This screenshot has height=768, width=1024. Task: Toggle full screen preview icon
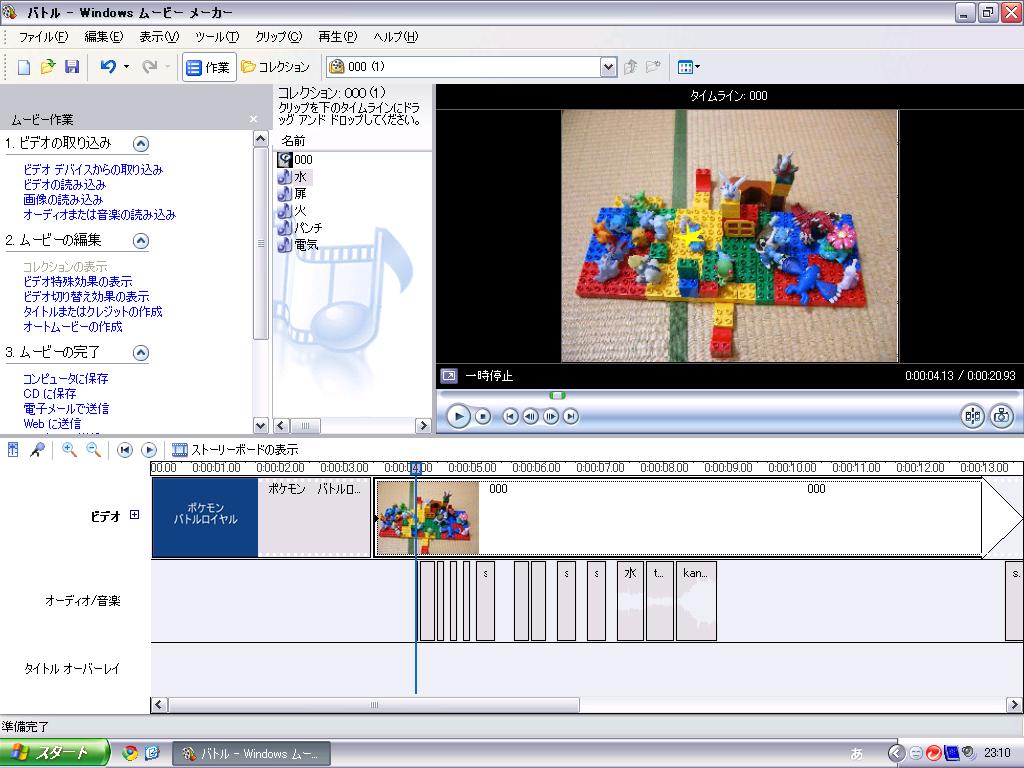pyautogui.click(x=449, y=376)
